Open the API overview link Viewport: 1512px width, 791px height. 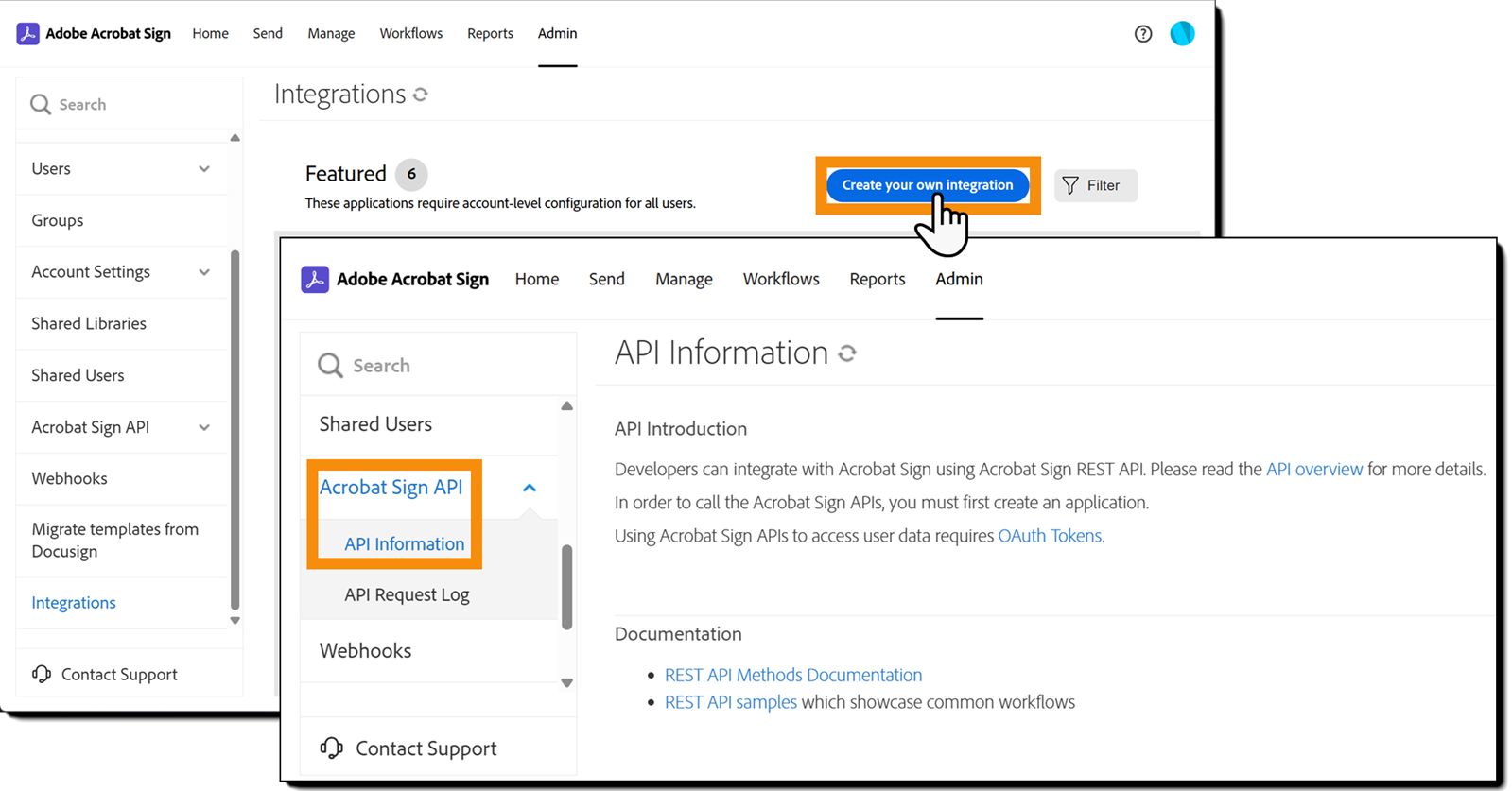[x=1314, y=470]
